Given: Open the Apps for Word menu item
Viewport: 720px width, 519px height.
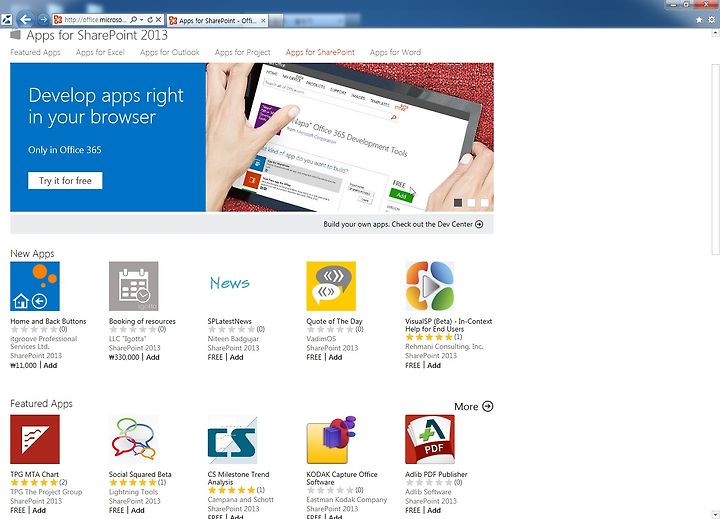Looking at the screenshot, I should point(395,52).
